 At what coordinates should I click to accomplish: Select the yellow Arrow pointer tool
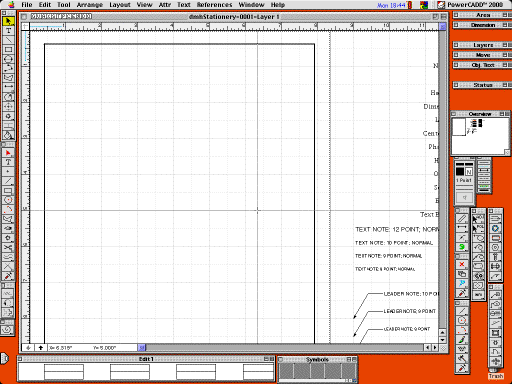pos(8,21)
